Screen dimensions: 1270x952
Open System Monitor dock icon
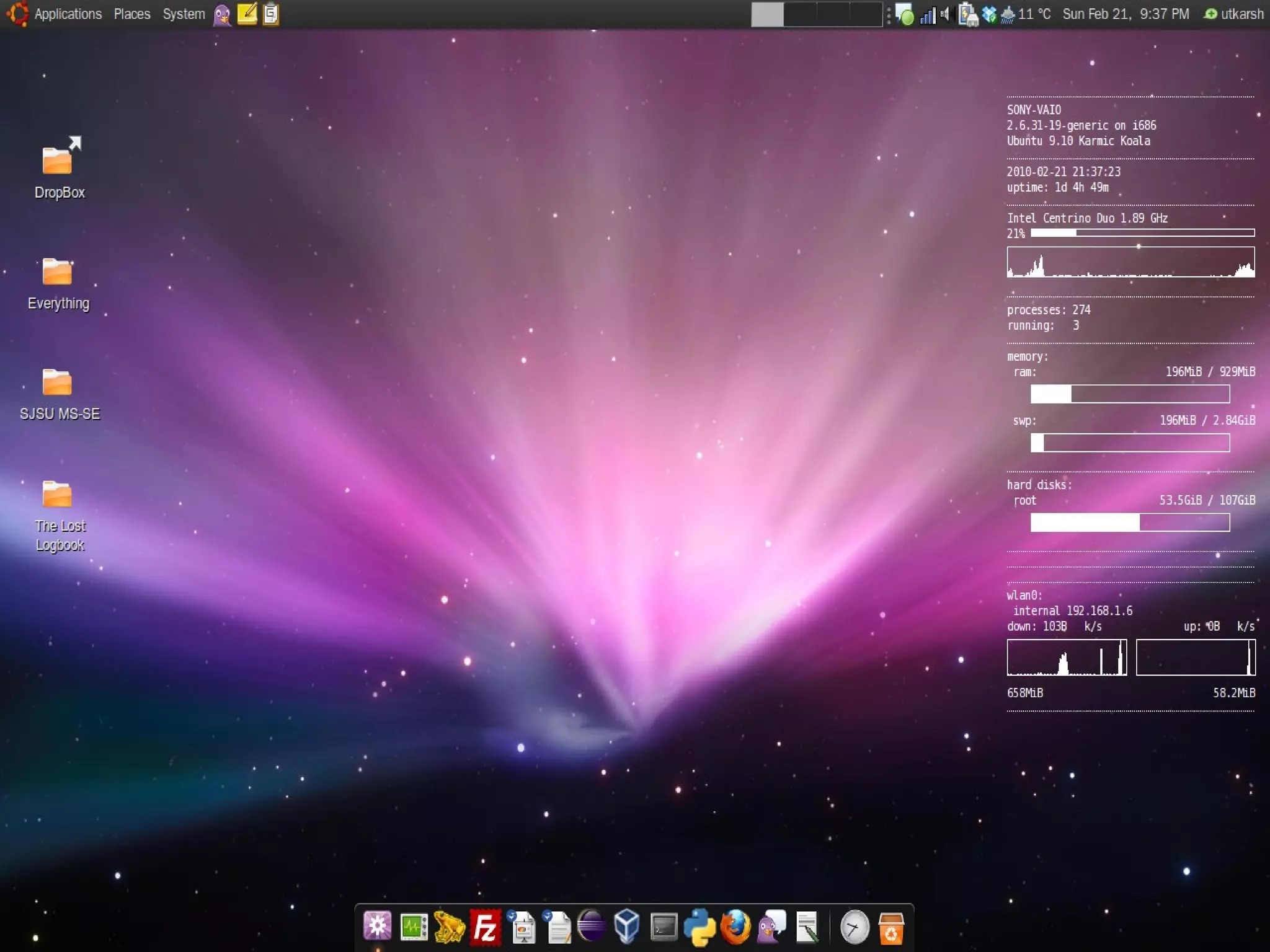pos(414,928)
